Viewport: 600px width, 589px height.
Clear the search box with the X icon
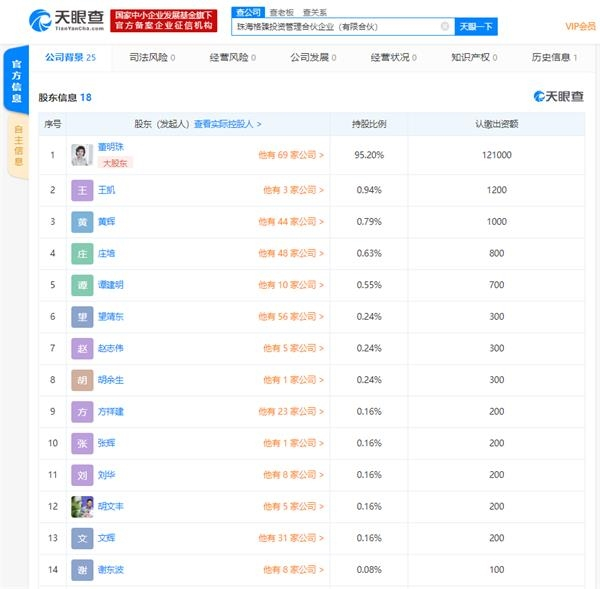445,26
